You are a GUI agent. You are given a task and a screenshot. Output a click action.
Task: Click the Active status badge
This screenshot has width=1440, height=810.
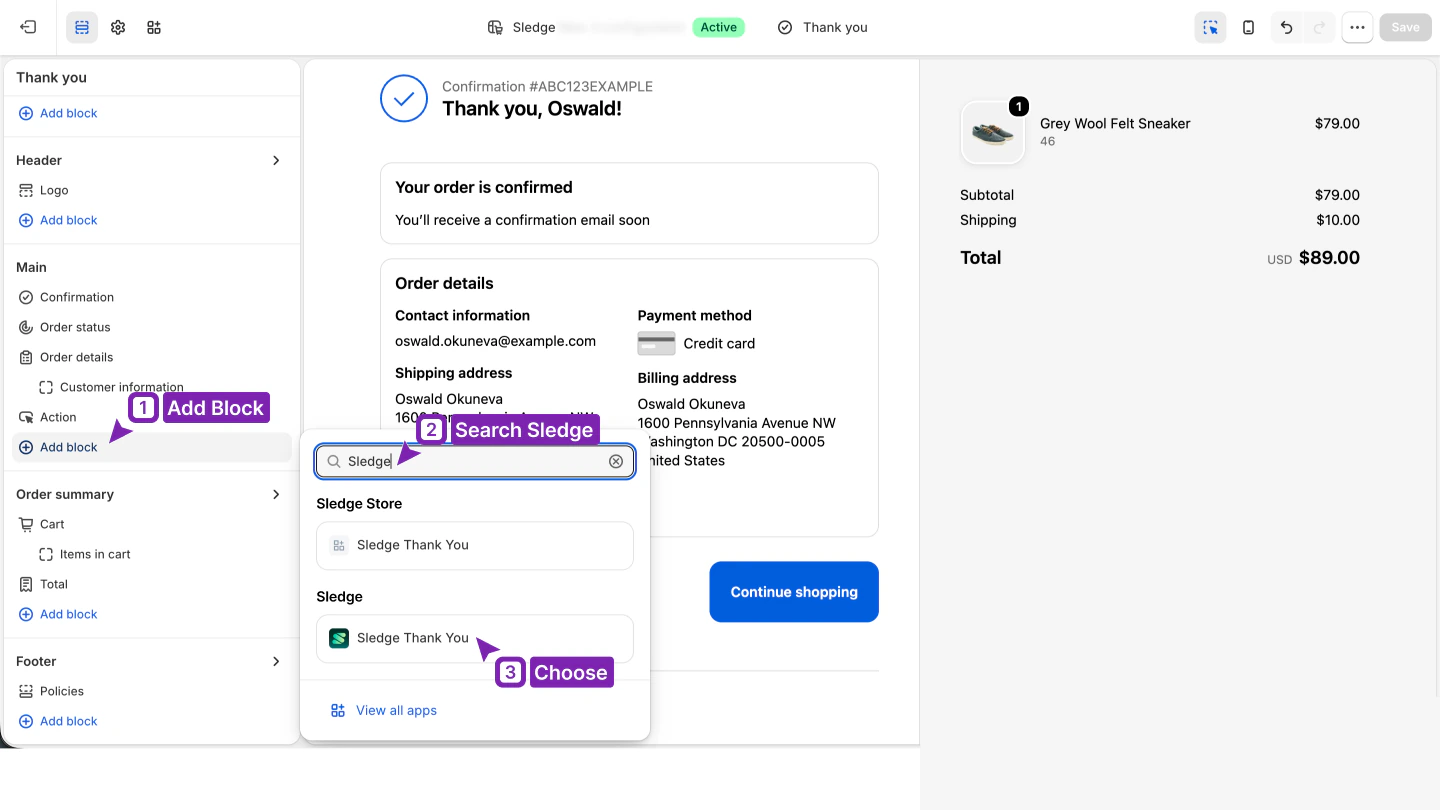pyautogui.click(x=719, y=27)
